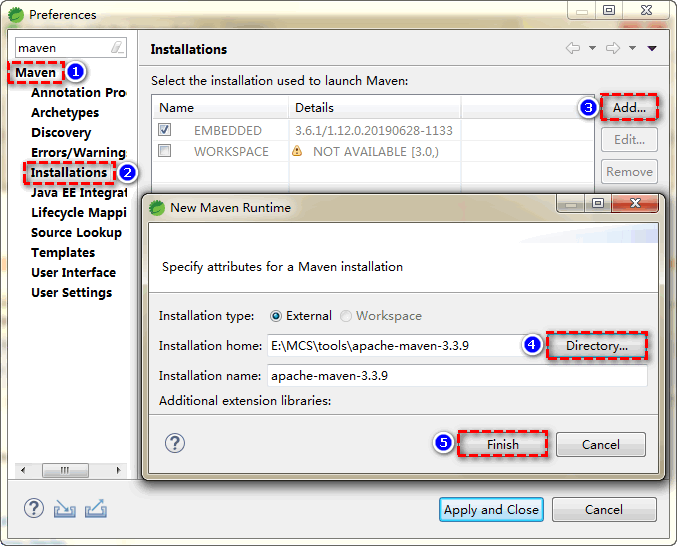Screen dimensions: 677x546
Task: Open Lifecycle Mappings preferences page
Action: pyautogui.click(x=79, y=212)
